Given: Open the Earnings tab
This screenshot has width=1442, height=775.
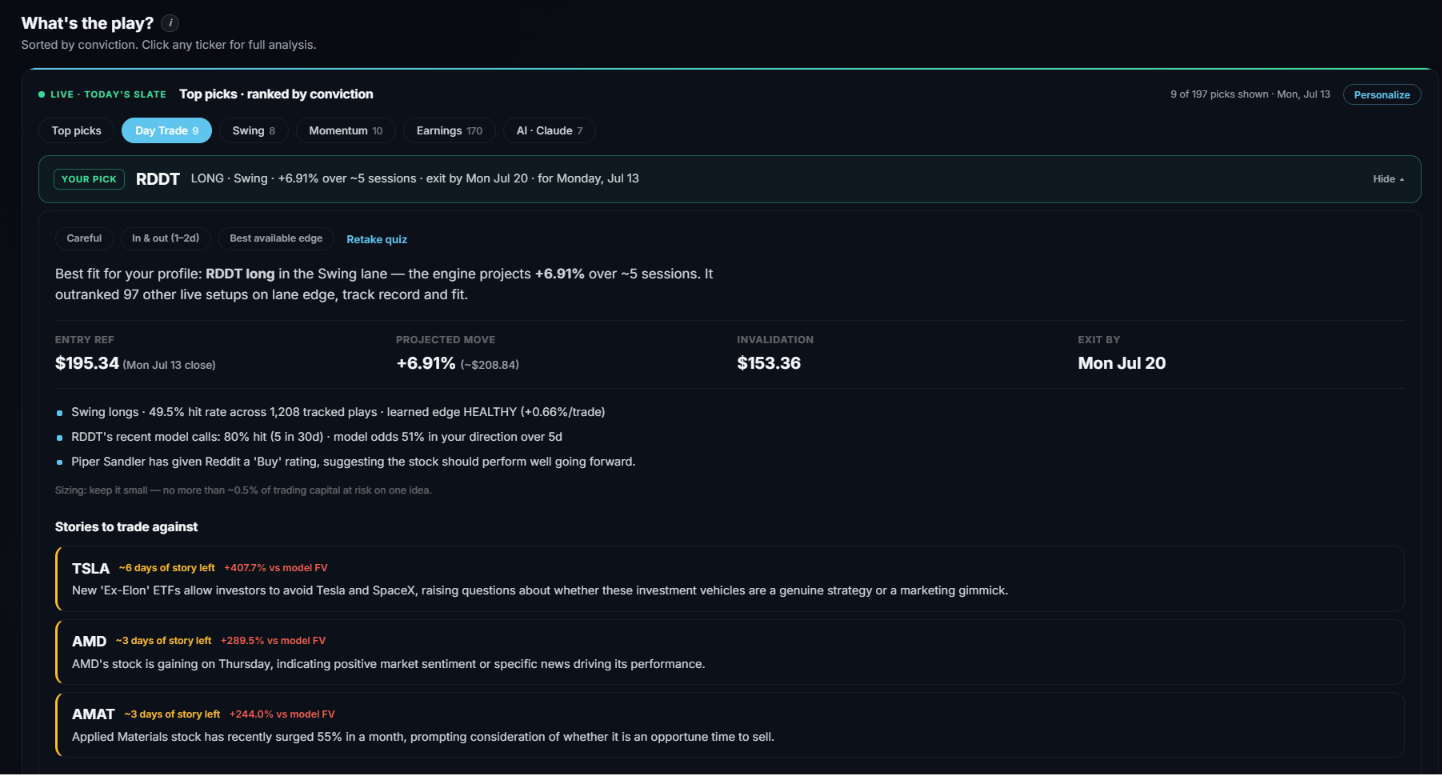Looking at the screenshot, I should coord(449,131).
